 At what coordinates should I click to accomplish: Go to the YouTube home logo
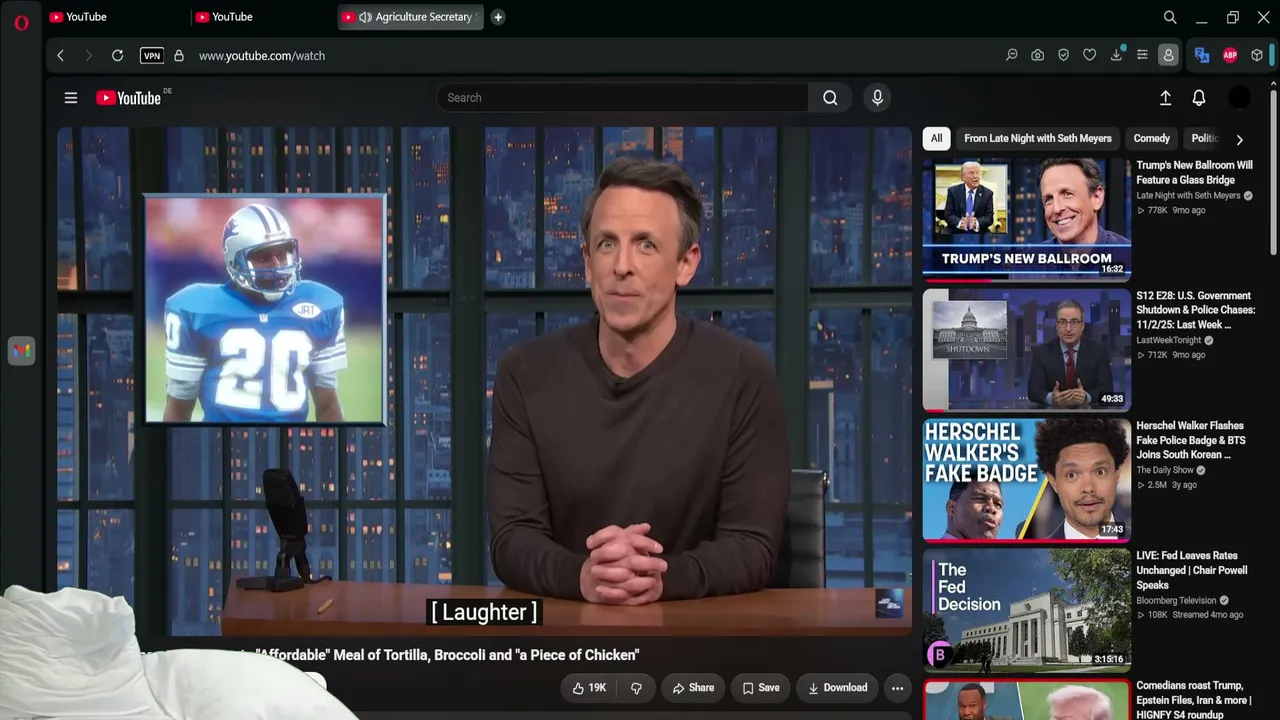[x=128, y=98]
